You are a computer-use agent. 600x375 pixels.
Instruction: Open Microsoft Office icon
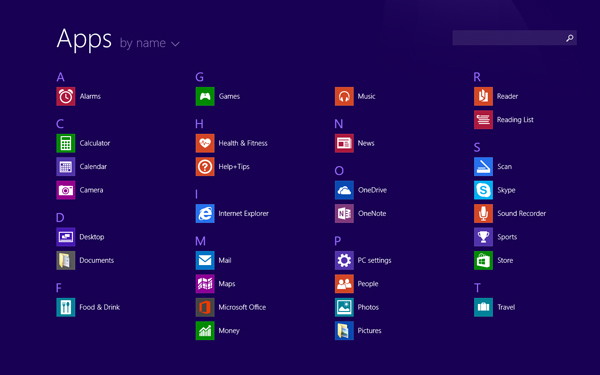pos(205,307)
